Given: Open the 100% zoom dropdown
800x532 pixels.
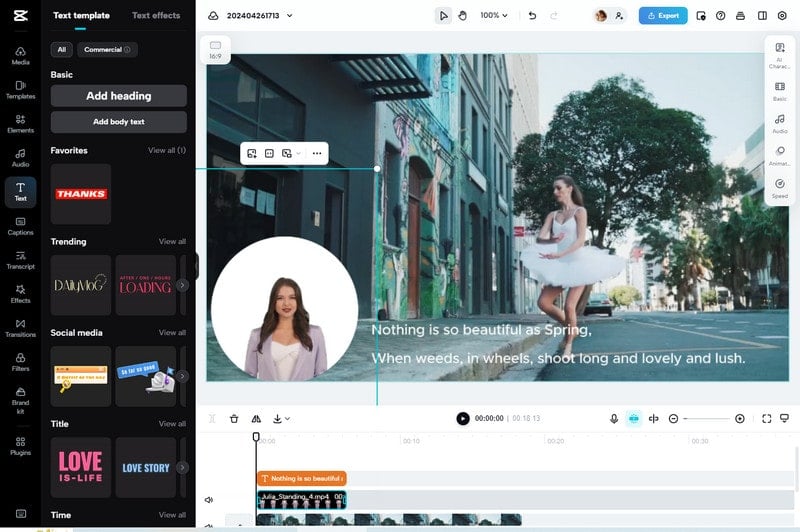Looking at the screenshot, I should tap(493, 16).
